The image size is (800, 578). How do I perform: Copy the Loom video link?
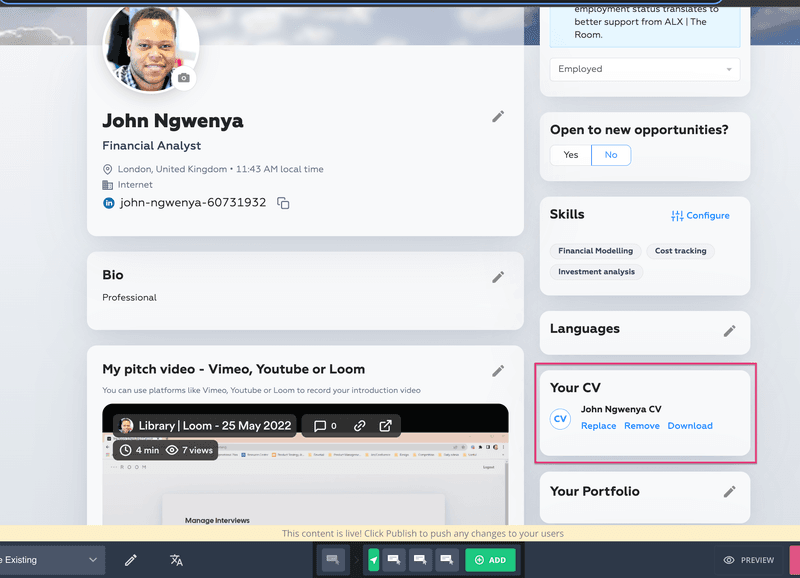[359, 426]
